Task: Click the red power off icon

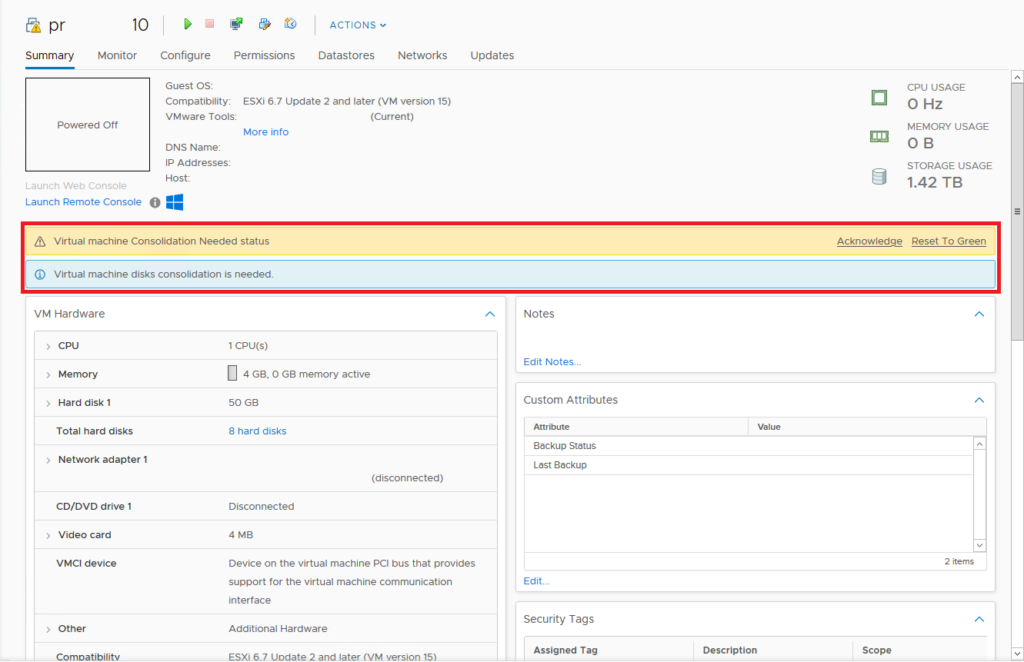Action: tap(211, 24)
